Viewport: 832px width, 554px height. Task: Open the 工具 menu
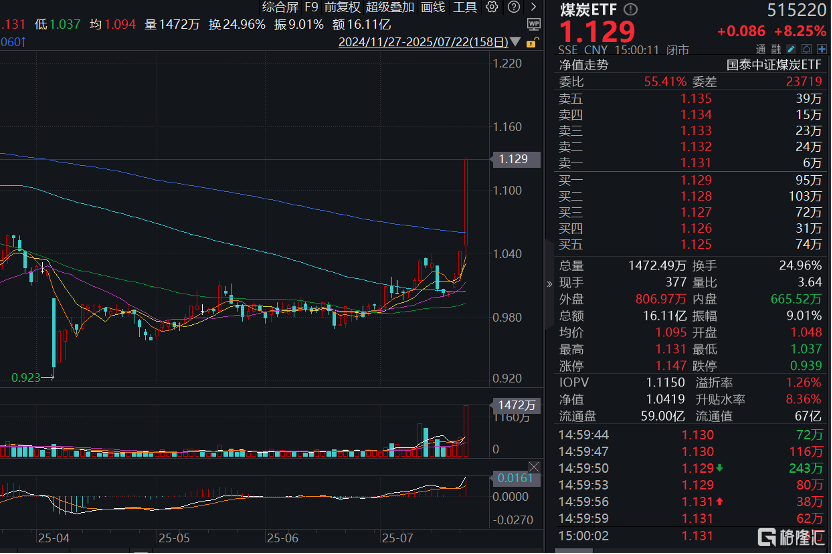465,7
